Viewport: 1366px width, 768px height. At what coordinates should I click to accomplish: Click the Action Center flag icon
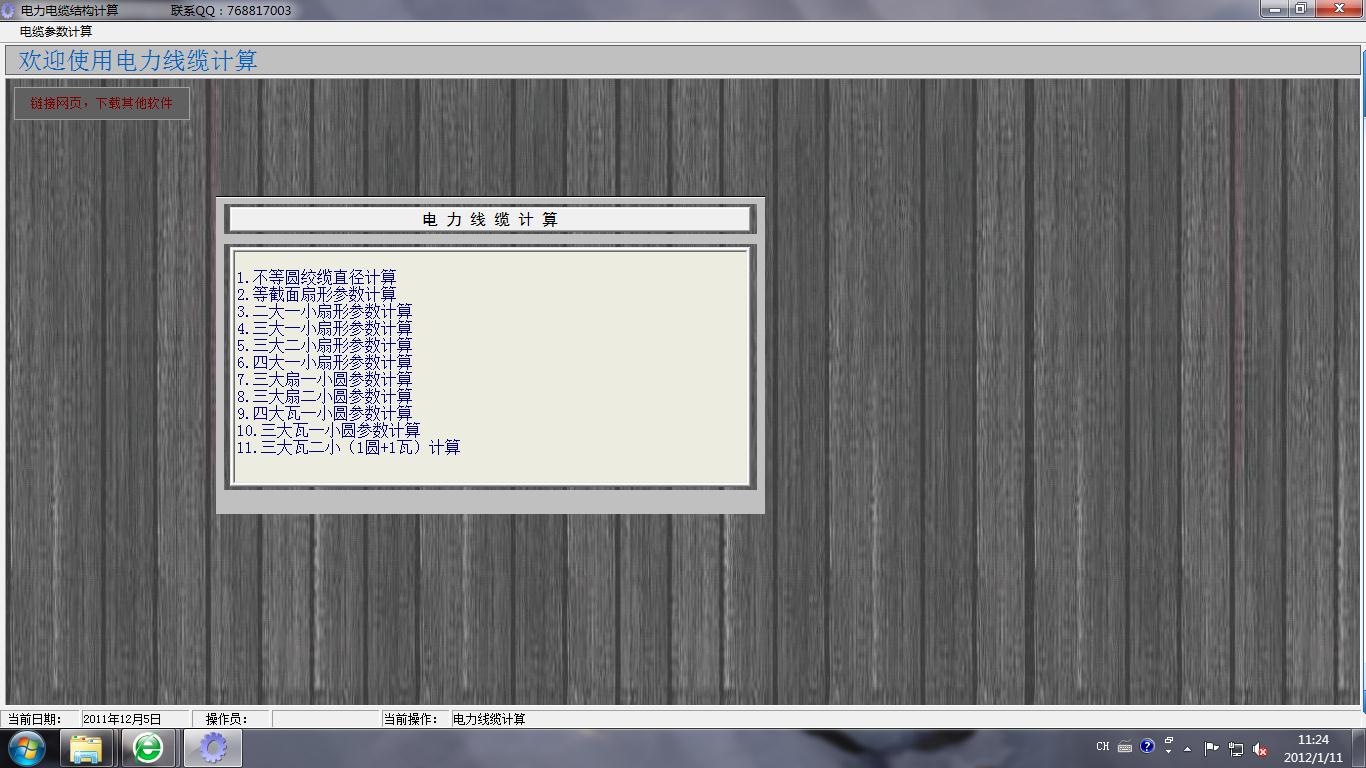click(1211, 748)
